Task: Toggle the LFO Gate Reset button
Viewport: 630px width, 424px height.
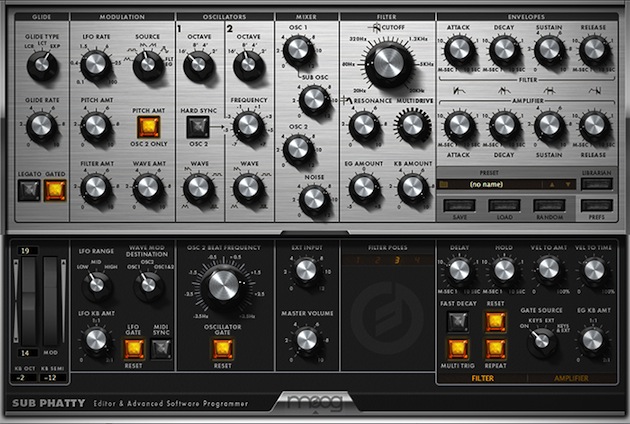Action: point(134,348)
